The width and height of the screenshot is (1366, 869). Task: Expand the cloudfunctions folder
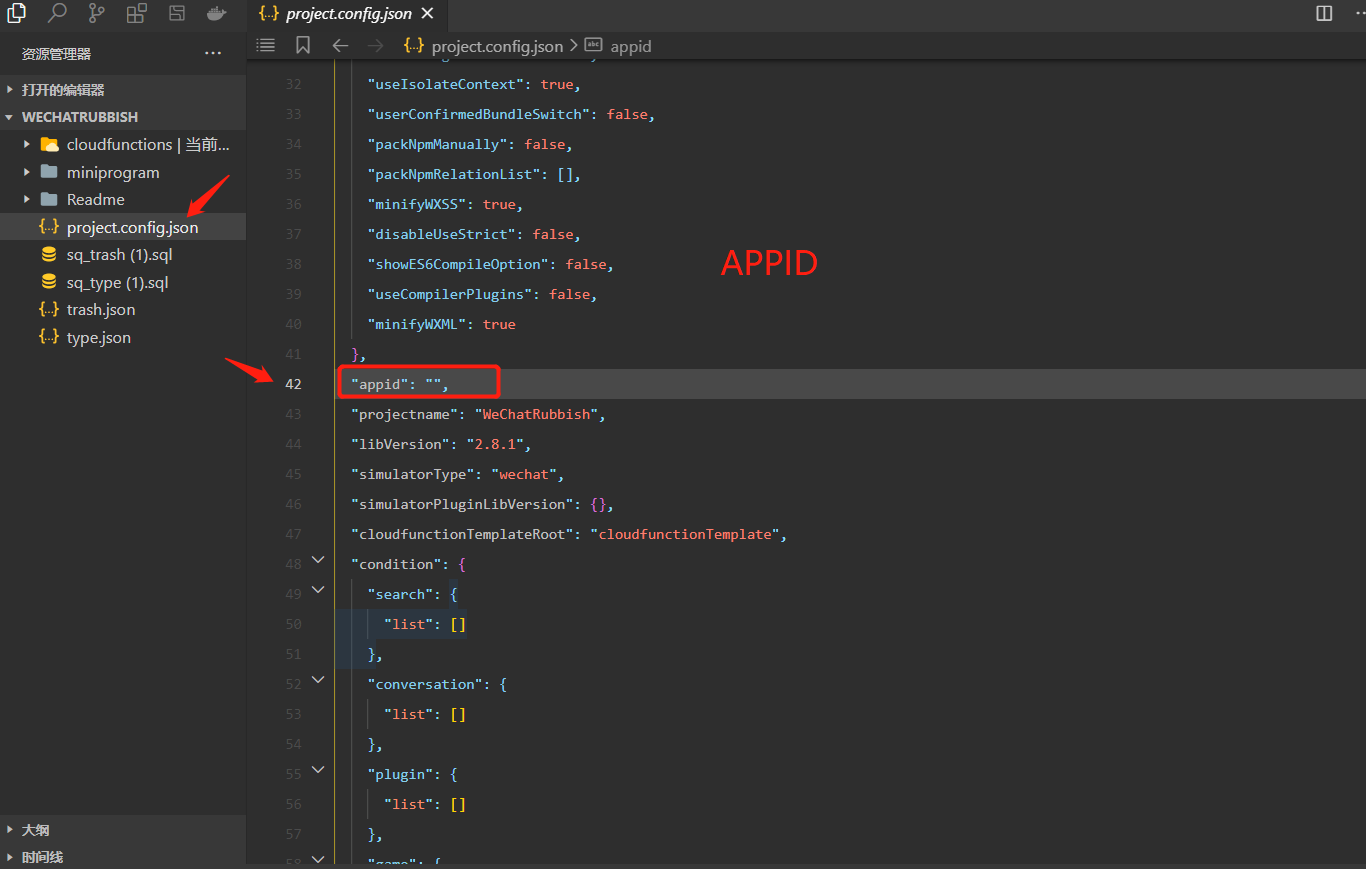coord(27,145)
